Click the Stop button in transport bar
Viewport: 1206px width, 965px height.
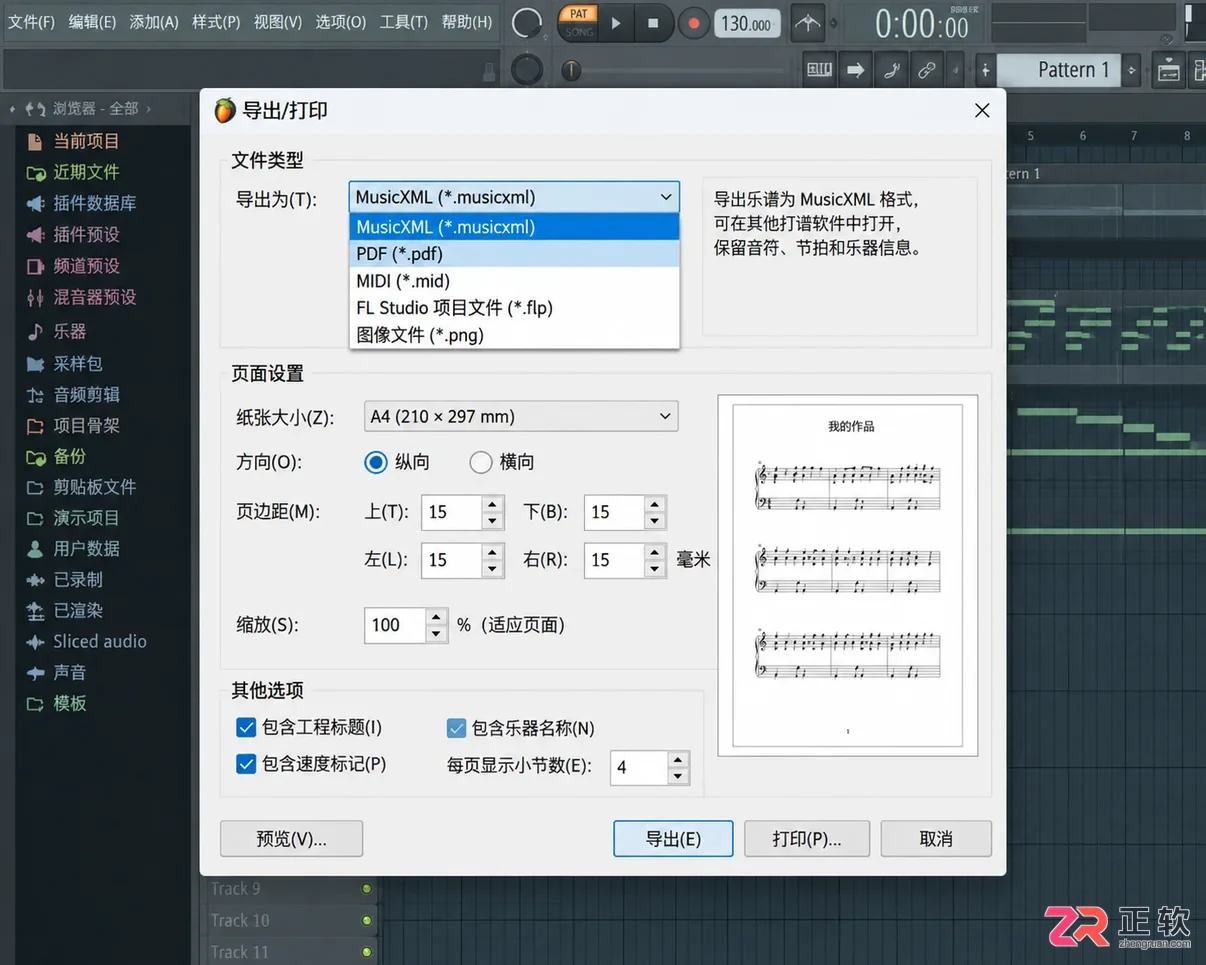653,22
